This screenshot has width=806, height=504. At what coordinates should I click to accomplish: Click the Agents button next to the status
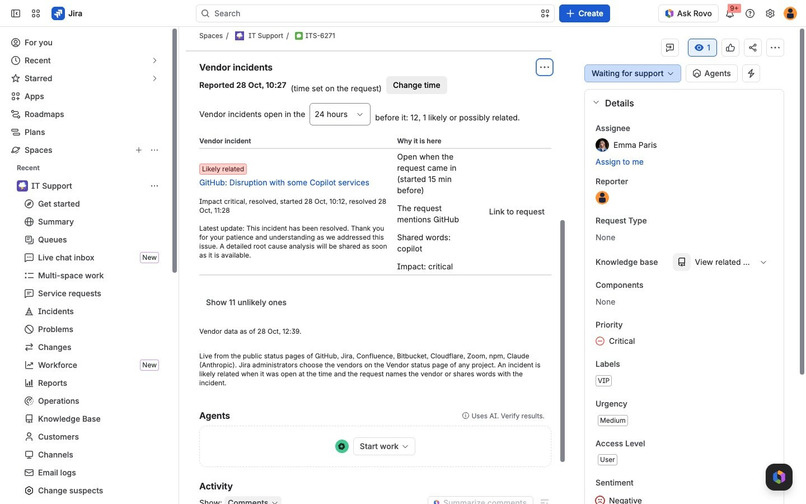click(x=712, y=74)
